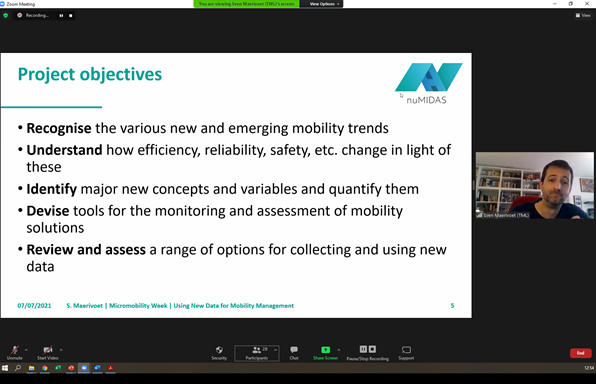Screen dimensions: 596x384
Task: Open the Chat panel
Action: (294, 352)
